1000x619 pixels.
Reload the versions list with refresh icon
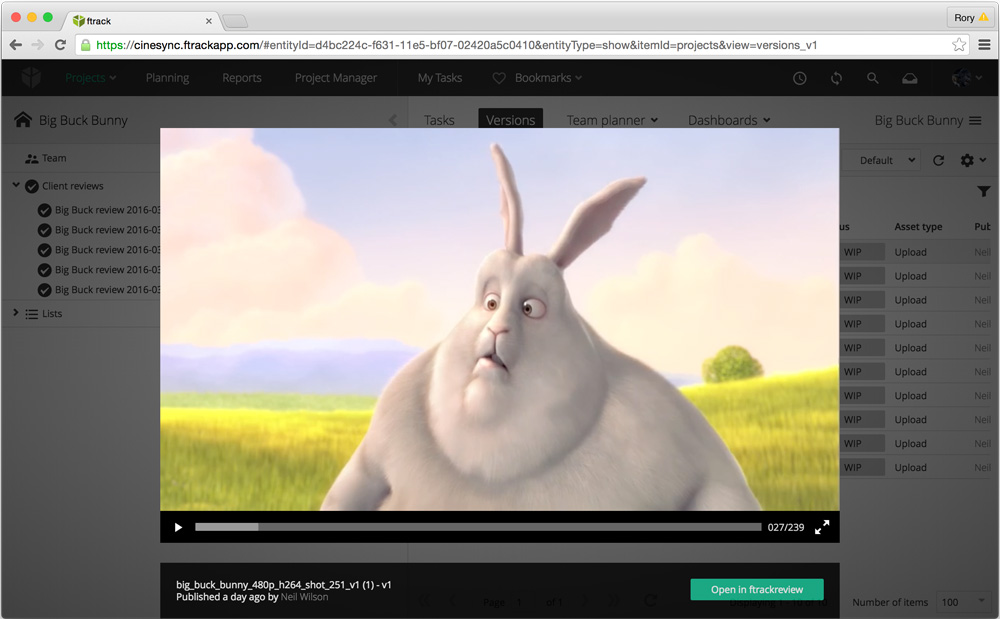point(938,160)
